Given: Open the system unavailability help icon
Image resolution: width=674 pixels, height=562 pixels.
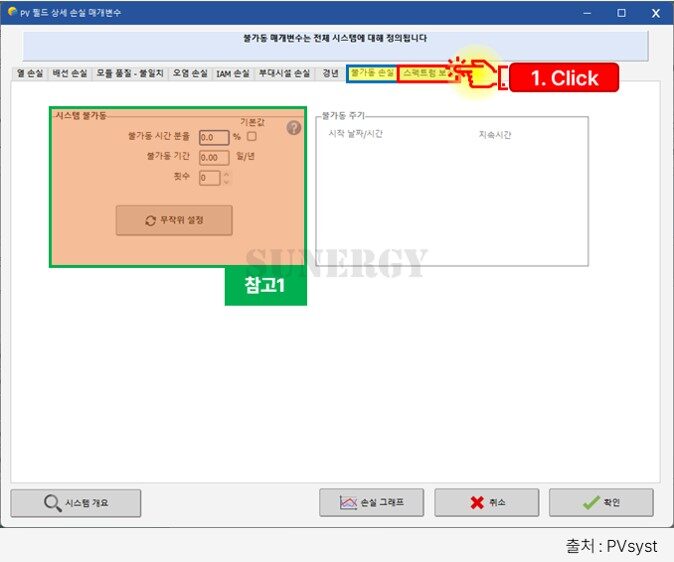Looking at the screenshot, I should [x=294, y=128].
